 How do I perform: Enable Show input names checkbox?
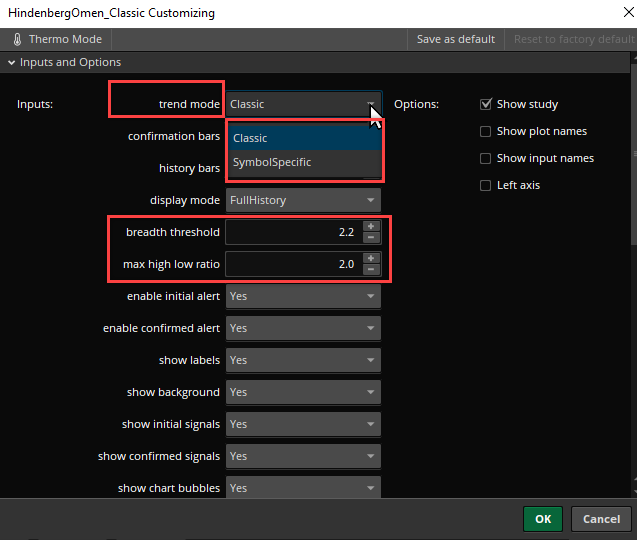click(485, 158)
